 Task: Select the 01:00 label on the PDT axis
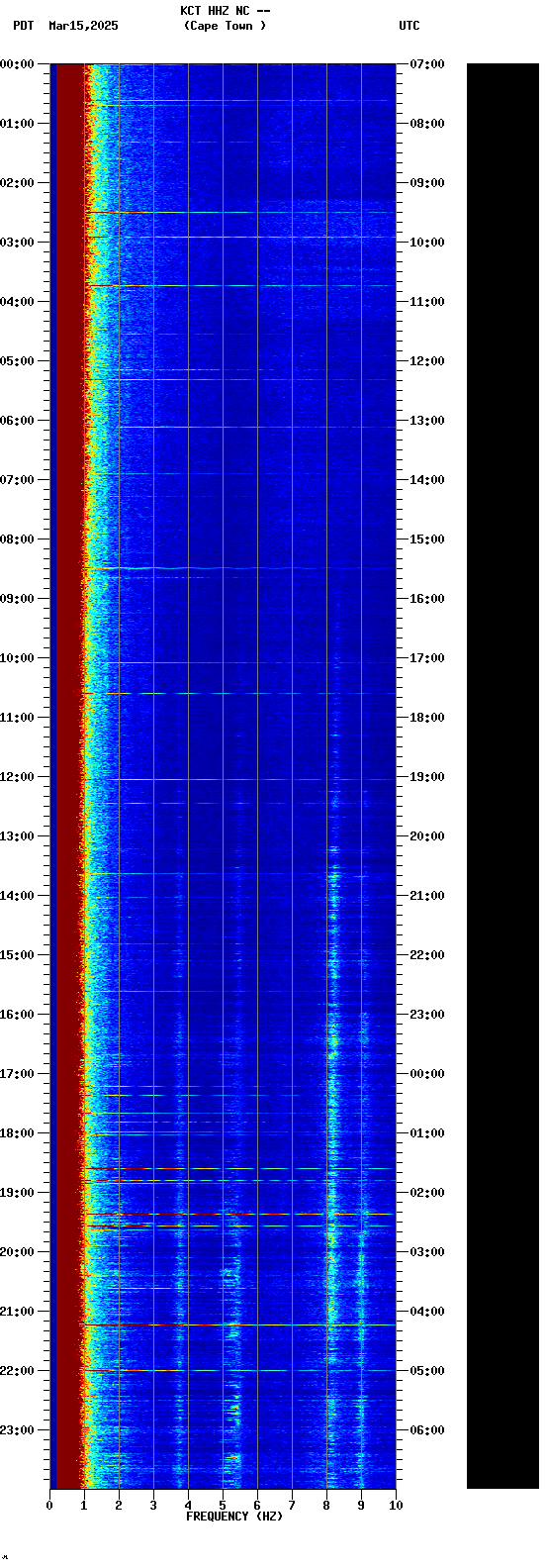click(x=17, y=124)
